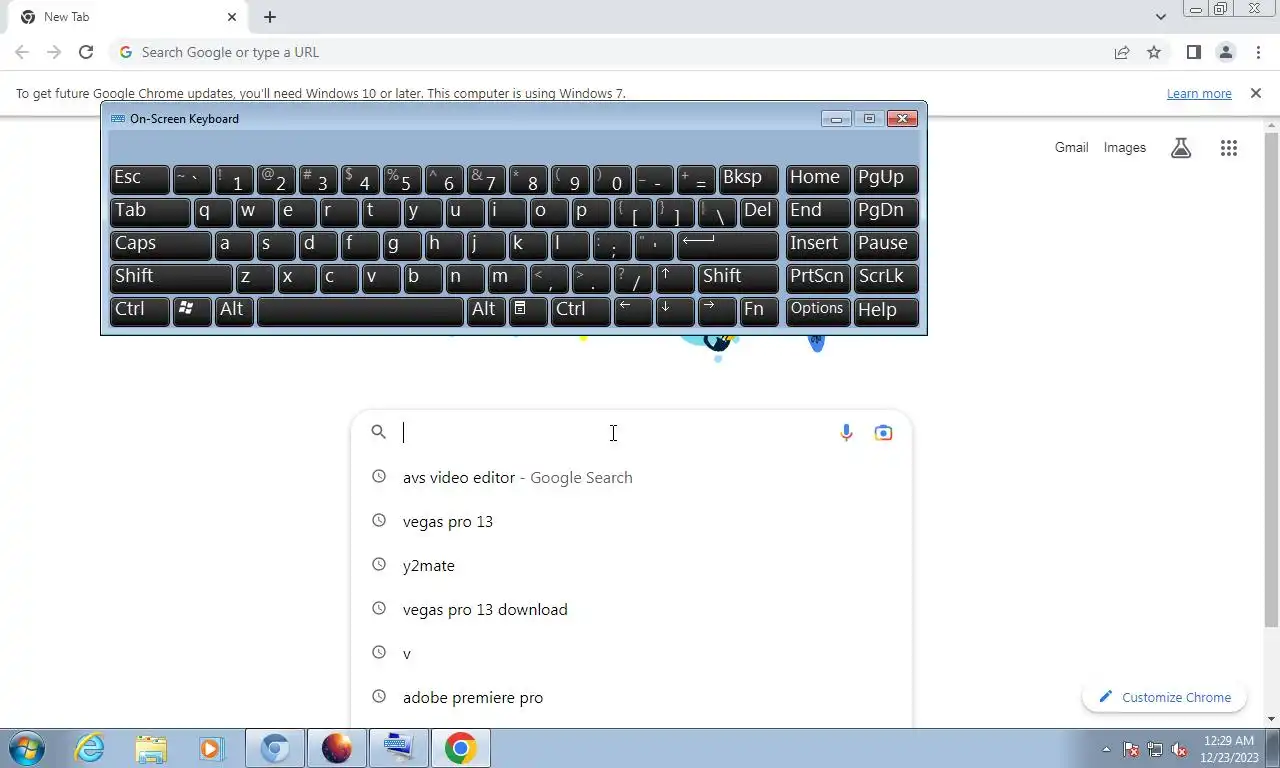The image size is (1280, 768).
Task: Open the Chrome share page icon
Action: 1122,52
